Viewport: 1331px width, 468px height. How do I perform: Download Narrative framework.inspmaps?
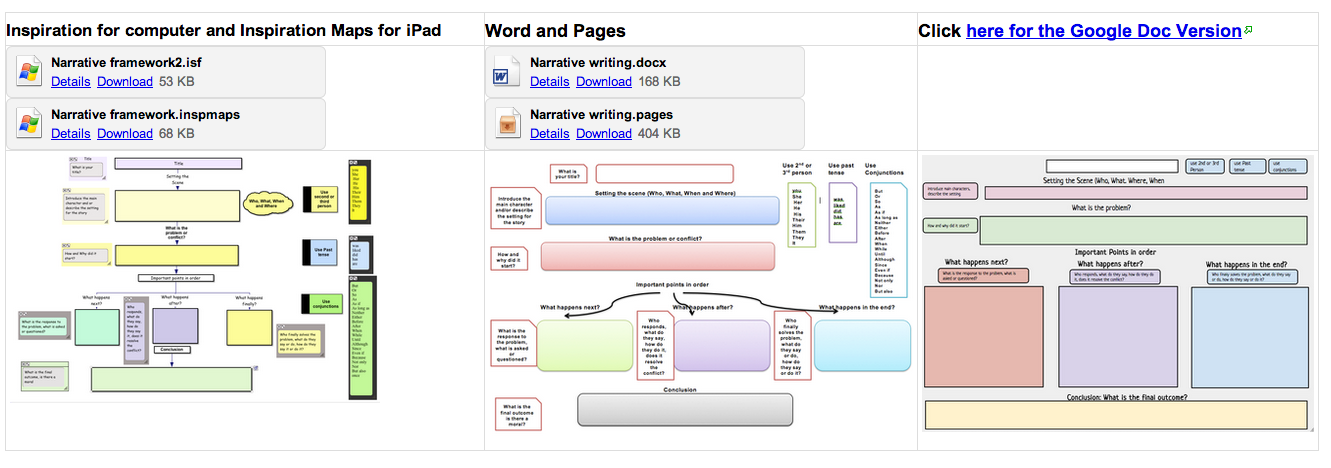tap(125, 133)
